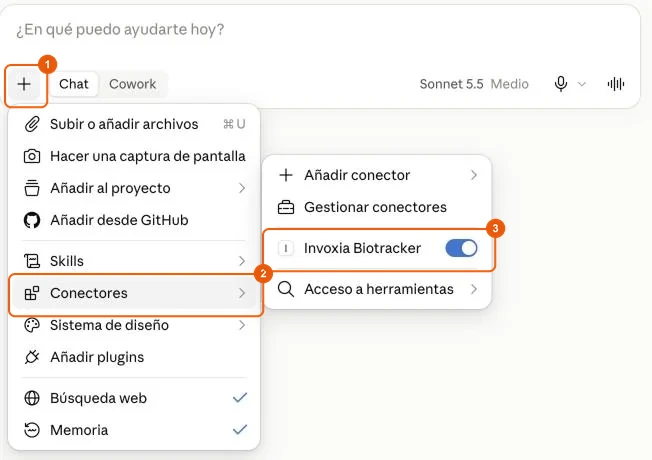This screenshot has height=460, width=652.
Task: Click the Acceso a herramientas label
Action: [379, 289]
